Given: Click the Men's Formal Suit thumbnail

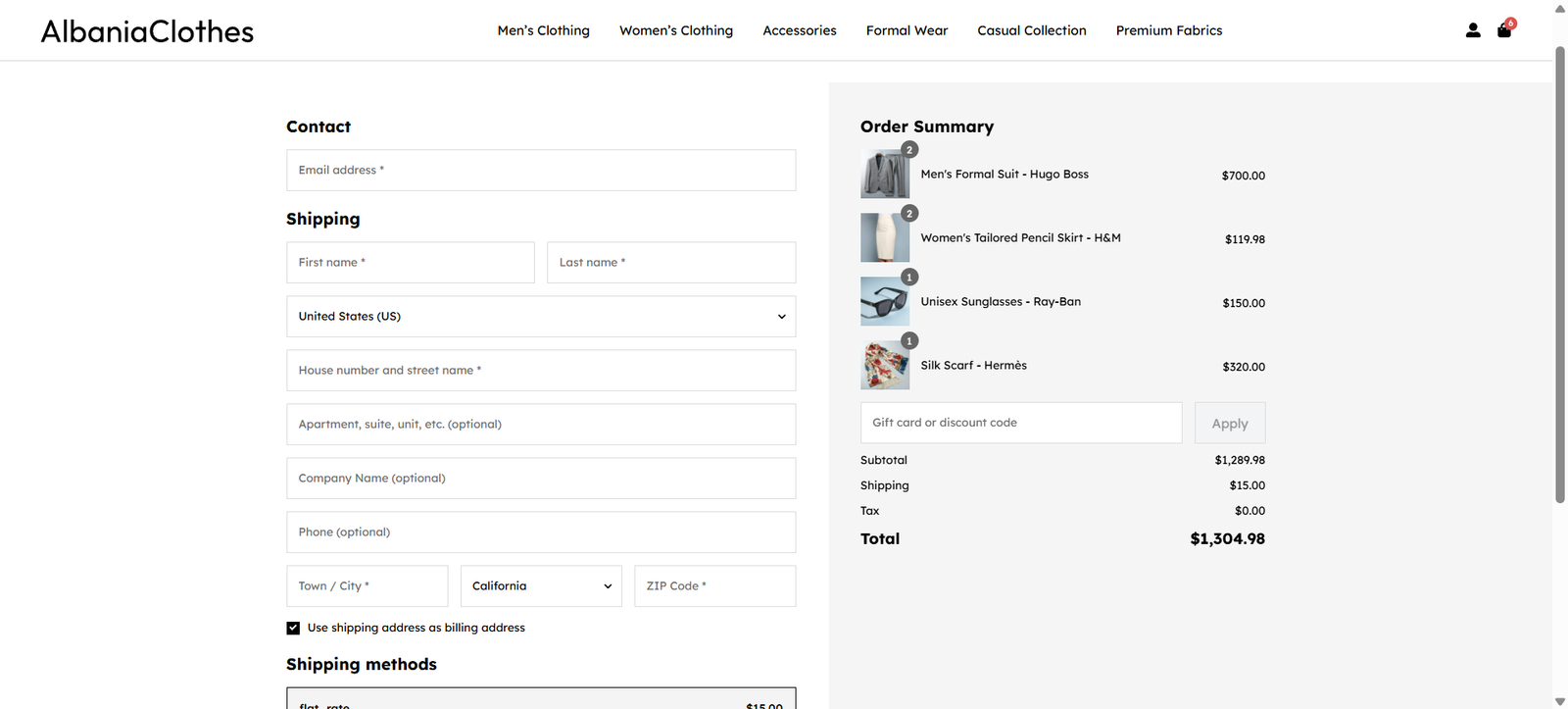Looking at the screenshot, I should pos(884,175).
